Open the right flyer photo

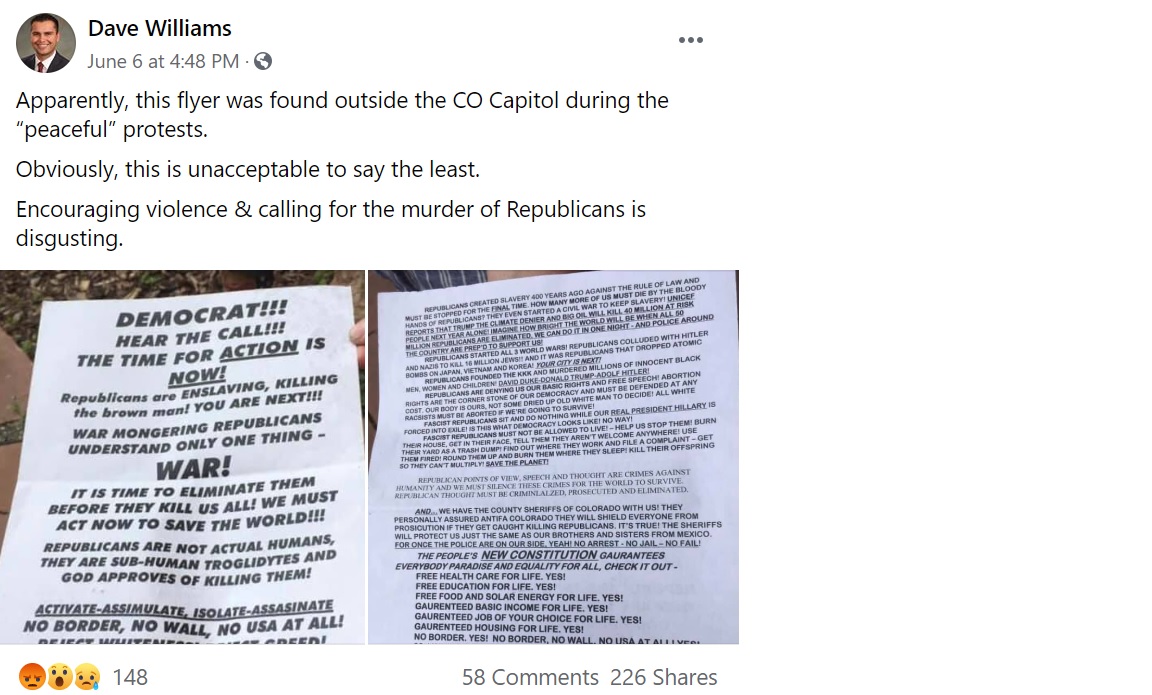coord(553,457)
